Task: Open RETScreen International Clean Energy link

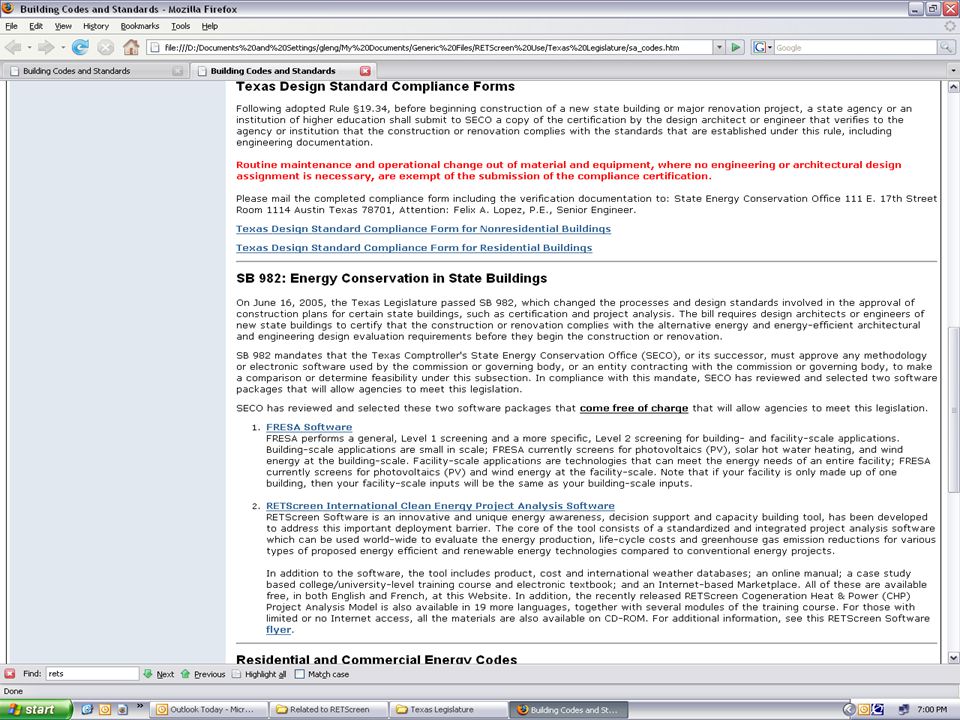Action: (440, 506)
